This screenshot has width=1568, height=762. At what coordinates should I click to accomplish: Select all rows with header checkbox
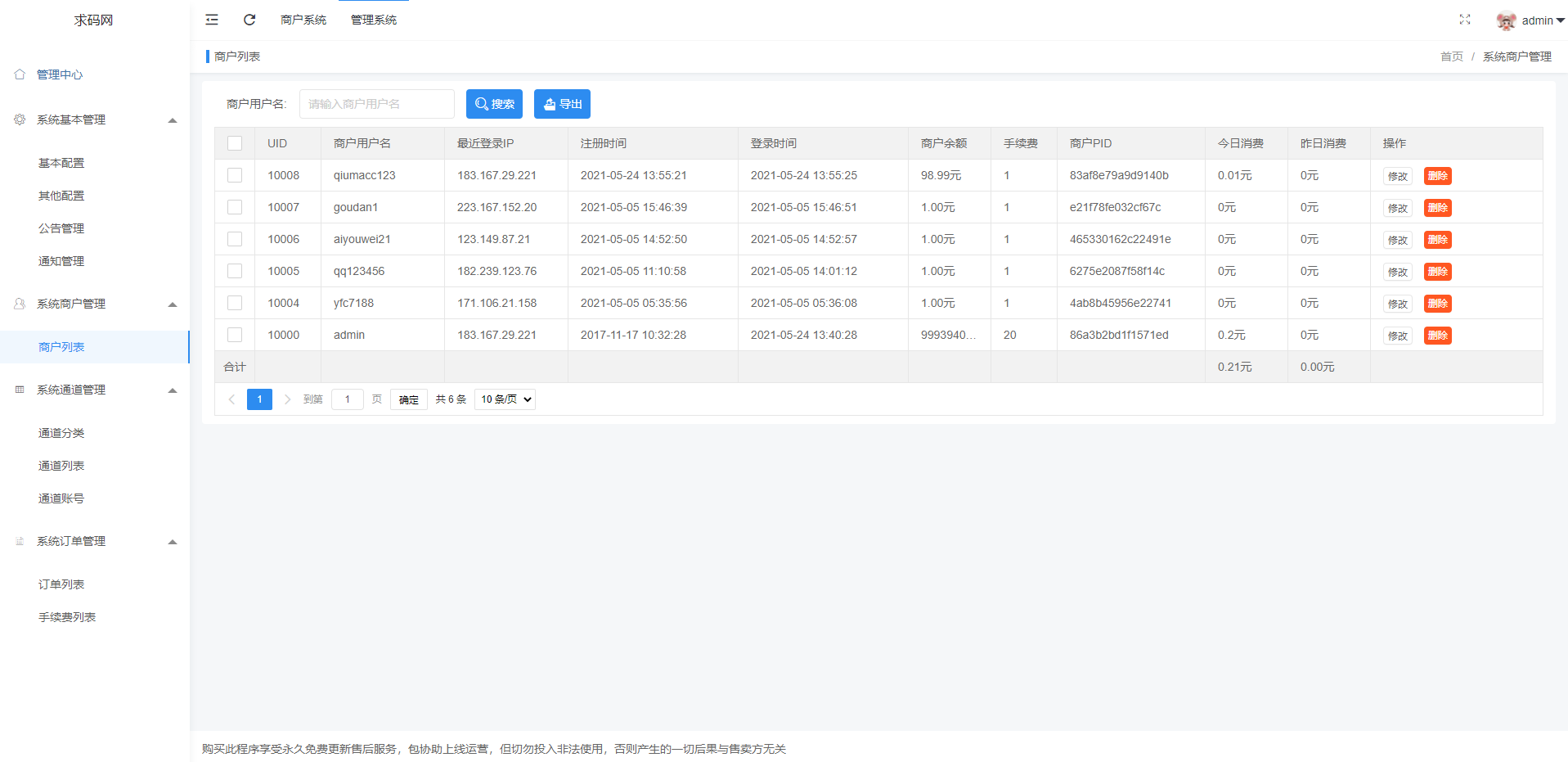pyautogui.click(x=235, y=143)
